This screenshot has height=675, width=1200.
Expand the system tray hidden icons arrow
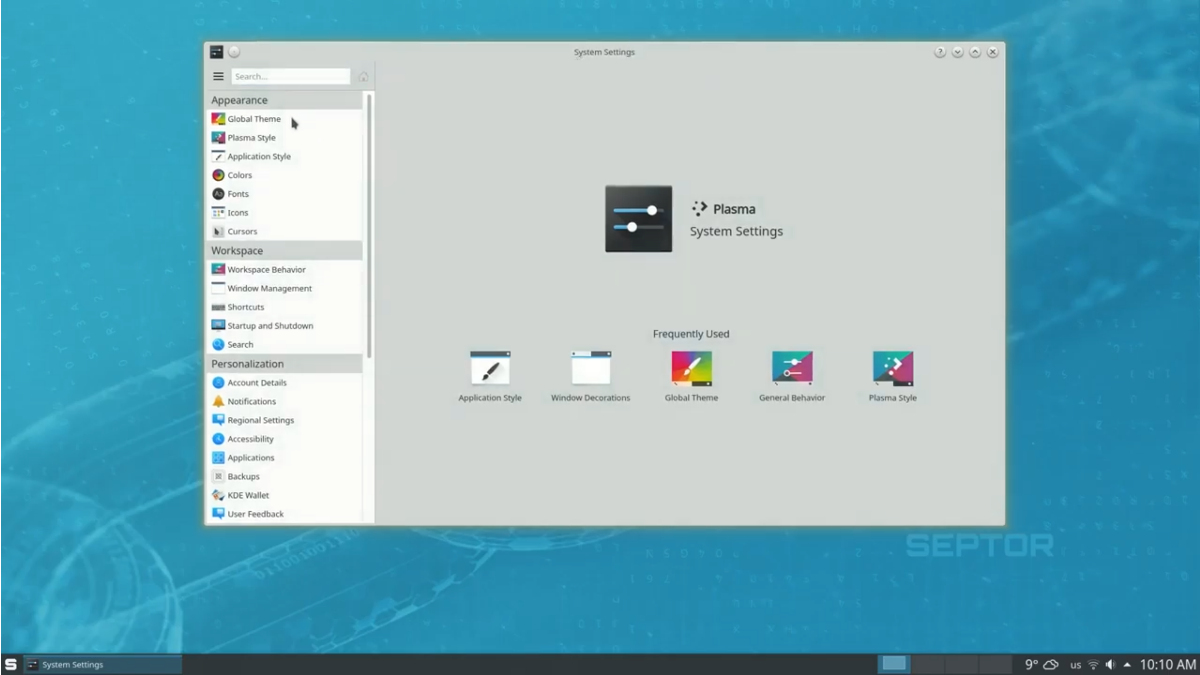coord(1128,665)
